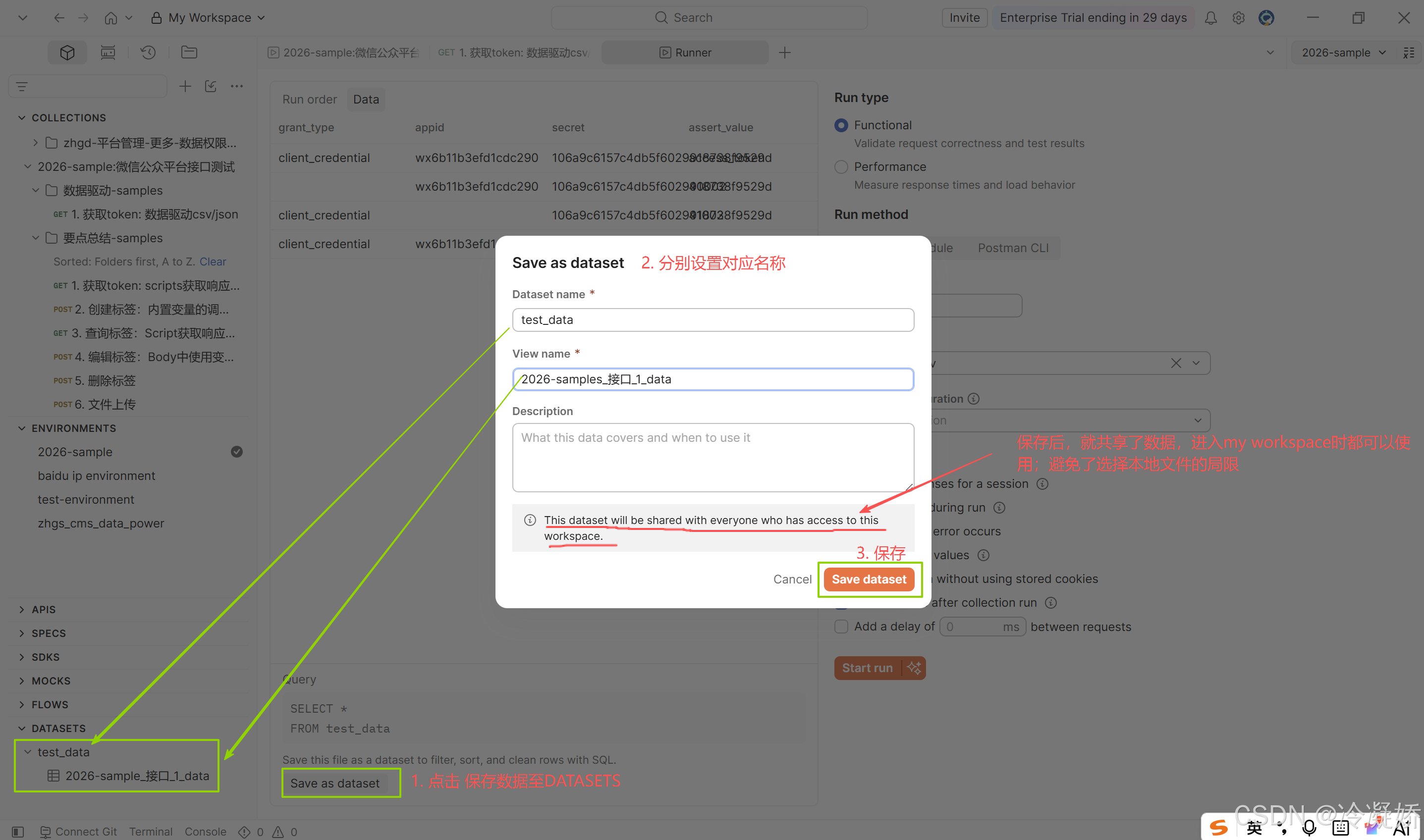Click the Dataset name field
This screenshot has width=1424, height=840.
(x=713, y=320)
